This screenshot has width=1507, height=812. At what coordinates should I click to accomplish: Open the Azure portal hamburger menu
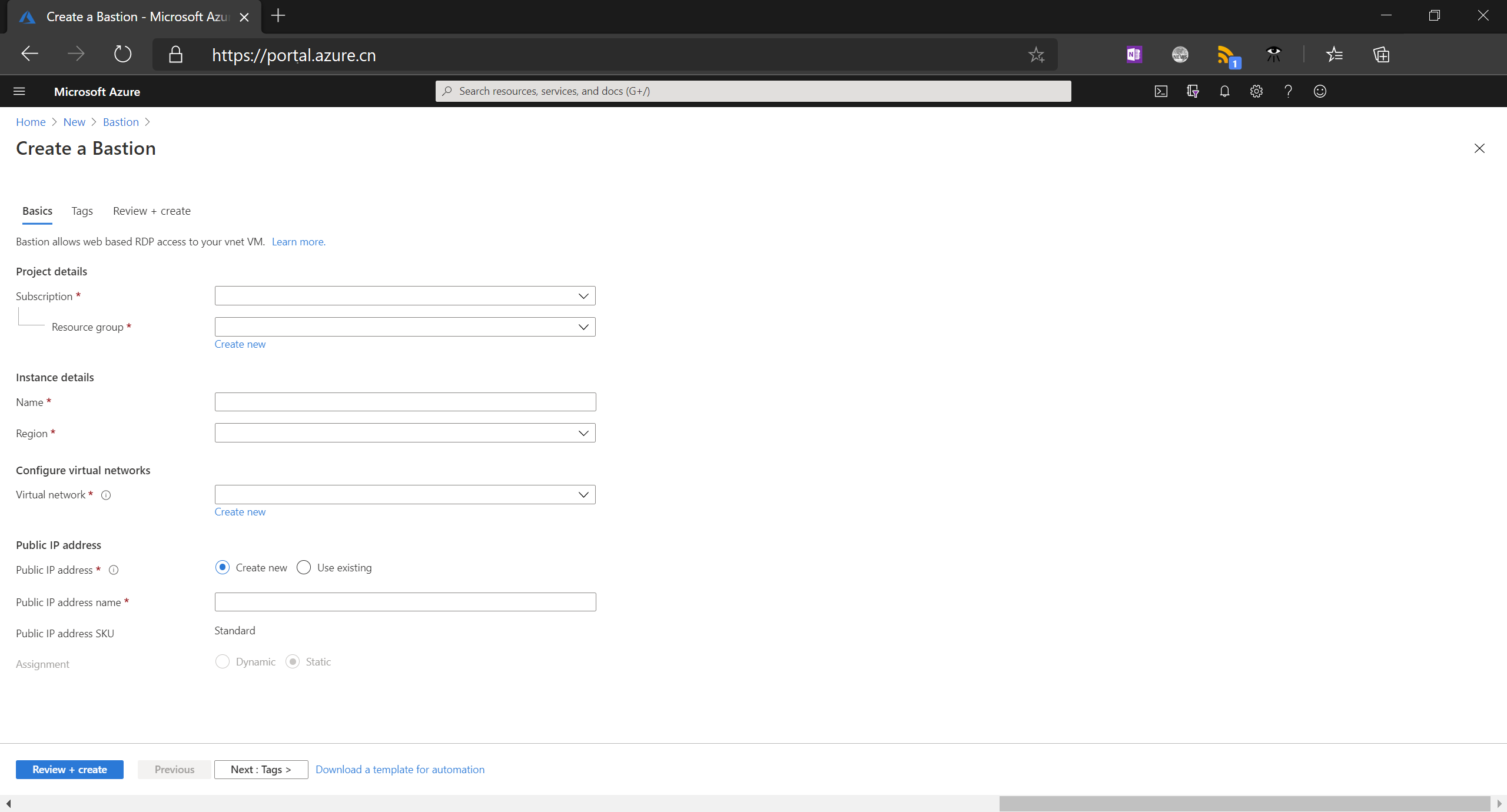[19, 91]
